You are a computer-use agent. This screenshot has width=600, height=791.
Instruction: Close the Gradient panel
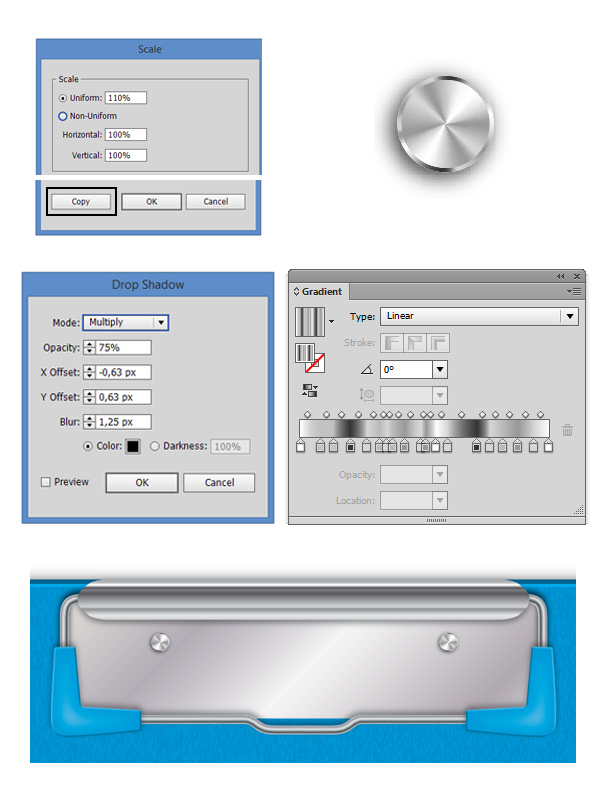pos(577,276)
